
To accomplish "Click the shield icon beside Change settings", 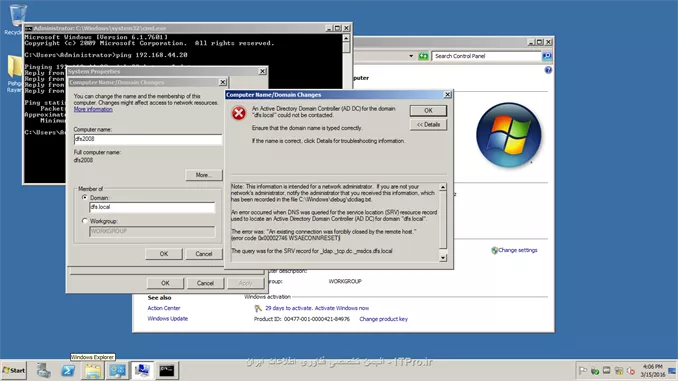I will coord(494,250).
